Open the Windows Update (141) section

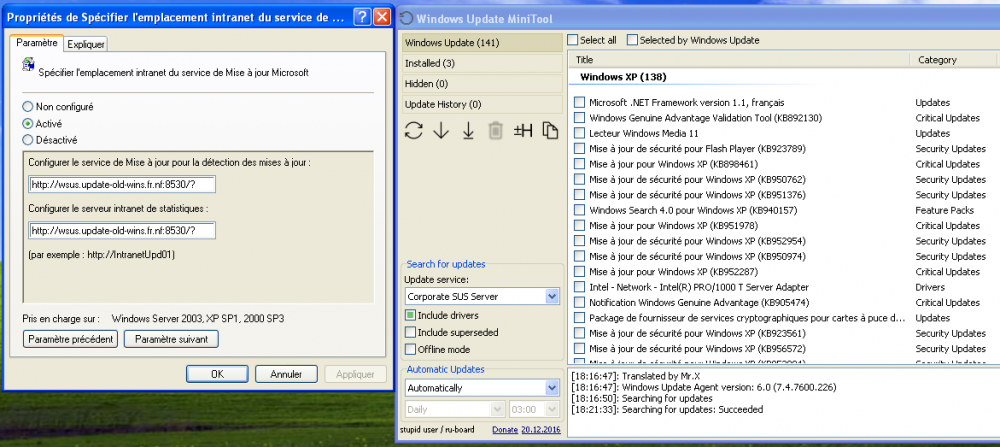point(482,43)
